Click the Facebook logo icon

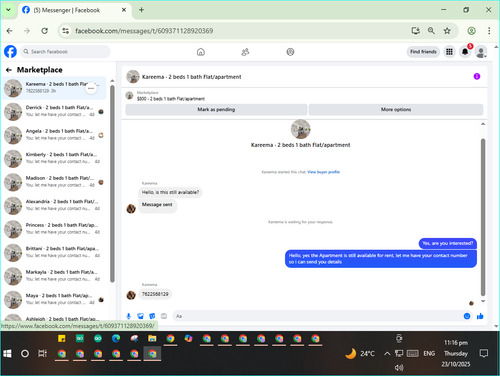click(x=10, y=52)
